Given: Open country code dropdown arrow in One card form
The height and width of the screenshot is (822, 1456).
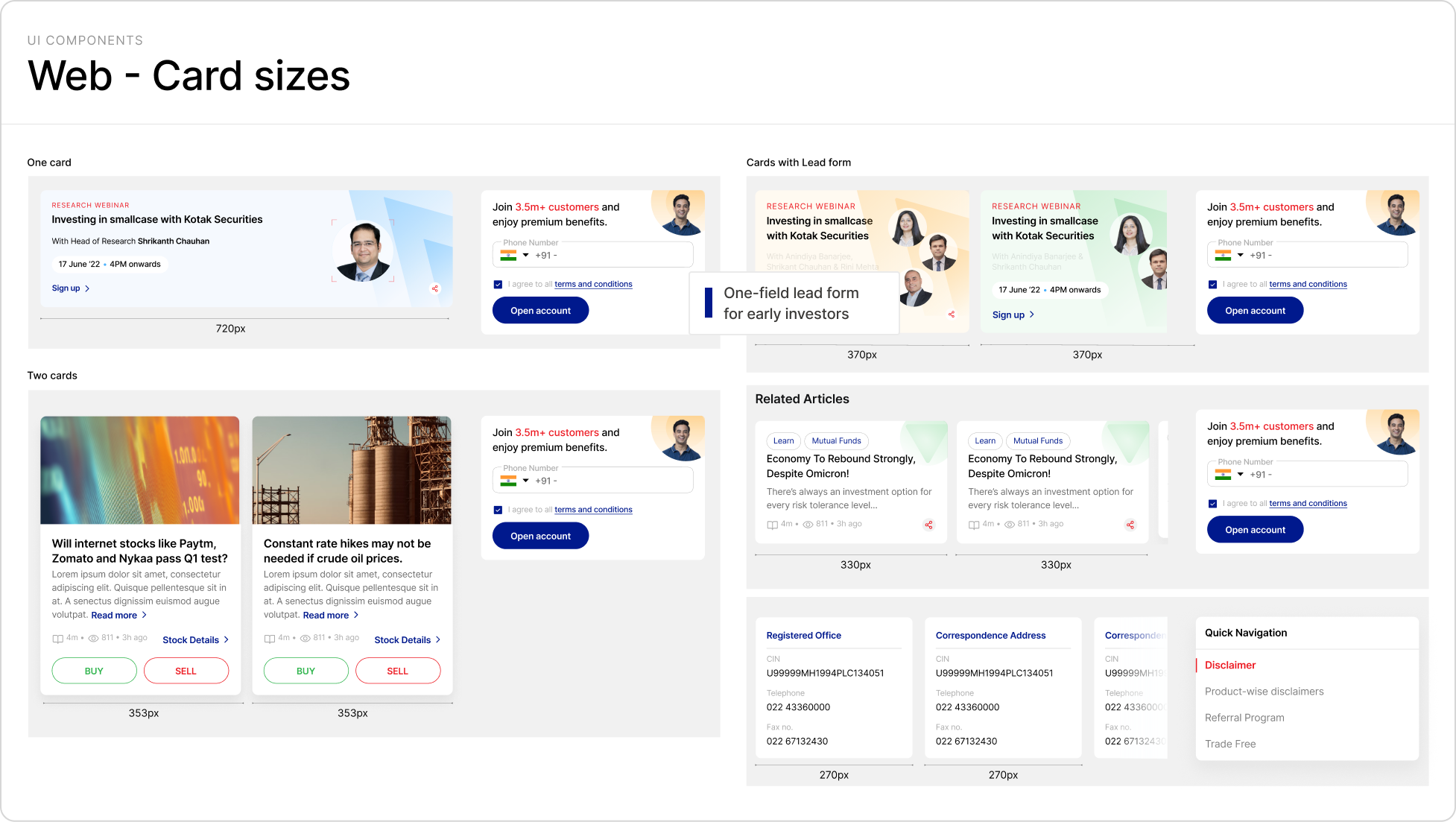Looking at the screenshot, I should (x=525, y=255).
